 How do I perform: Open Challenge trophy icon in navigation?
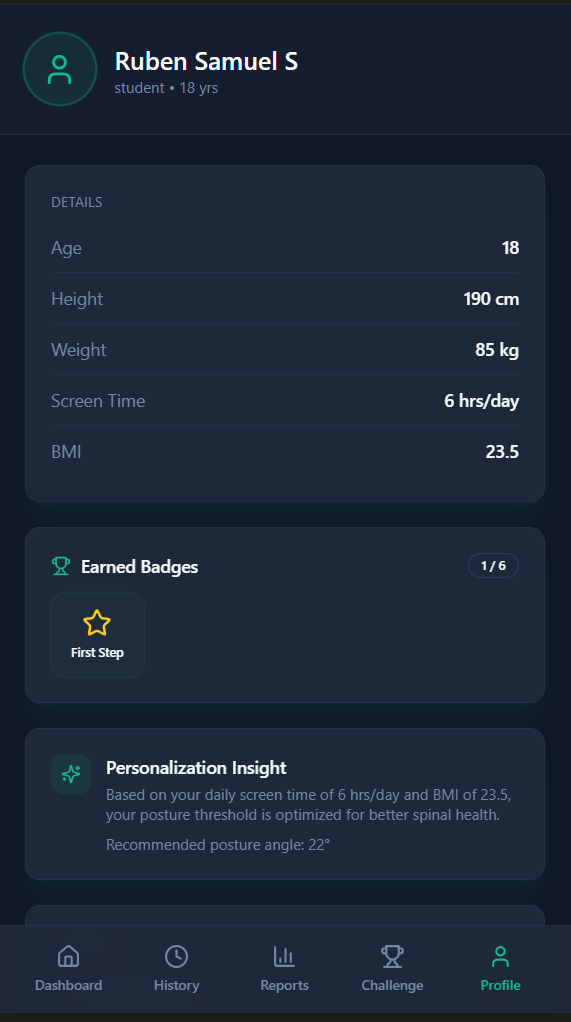coord(392,956)
